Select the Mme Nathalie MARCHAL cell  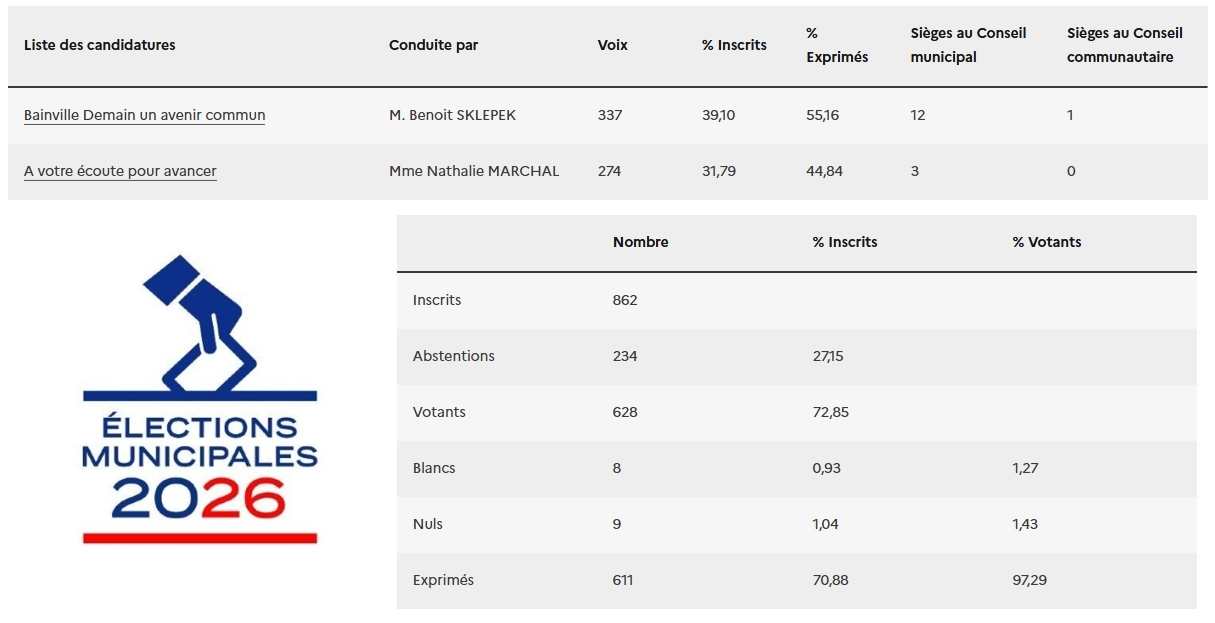click(x=474, y=171)
